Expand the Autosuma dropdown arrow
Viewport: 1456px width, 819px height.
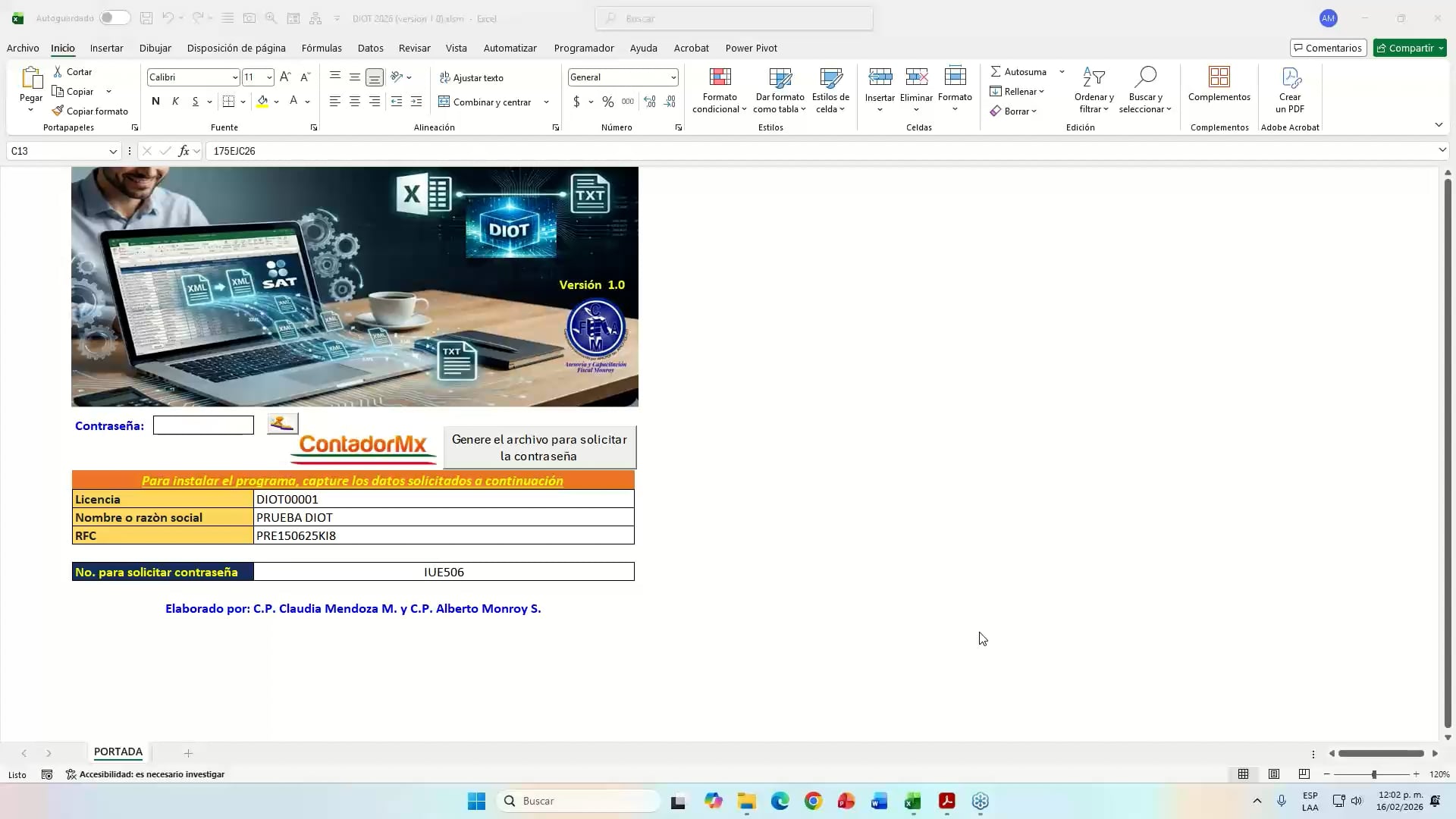[x=1062, y=71]
